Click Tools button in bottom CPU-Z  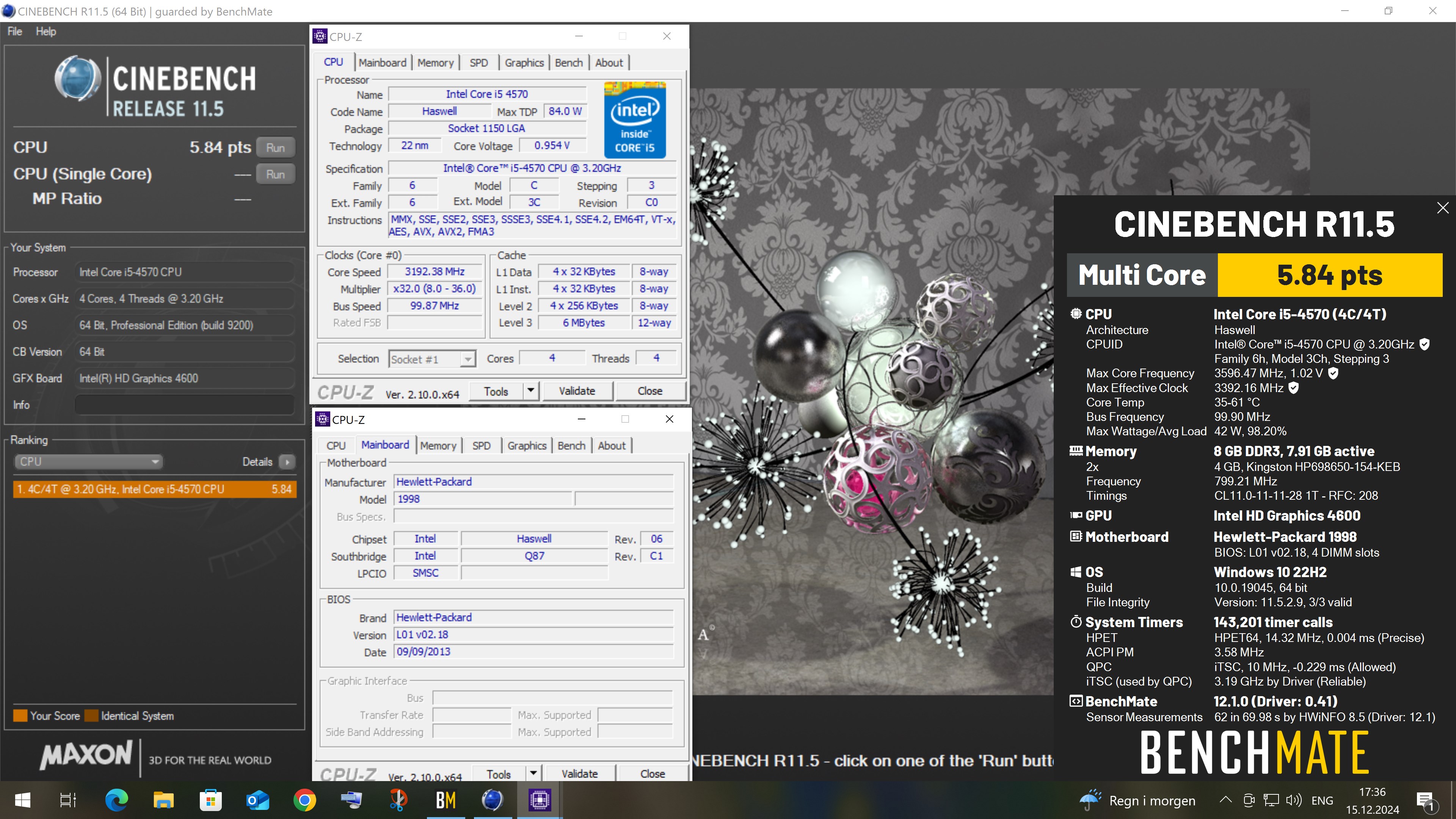point(499,774)
